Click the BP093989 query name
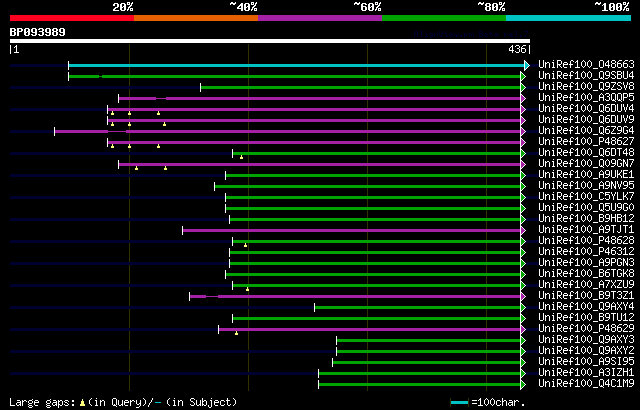The width and height of the screenshot is (640, 410). coord(38,32)
